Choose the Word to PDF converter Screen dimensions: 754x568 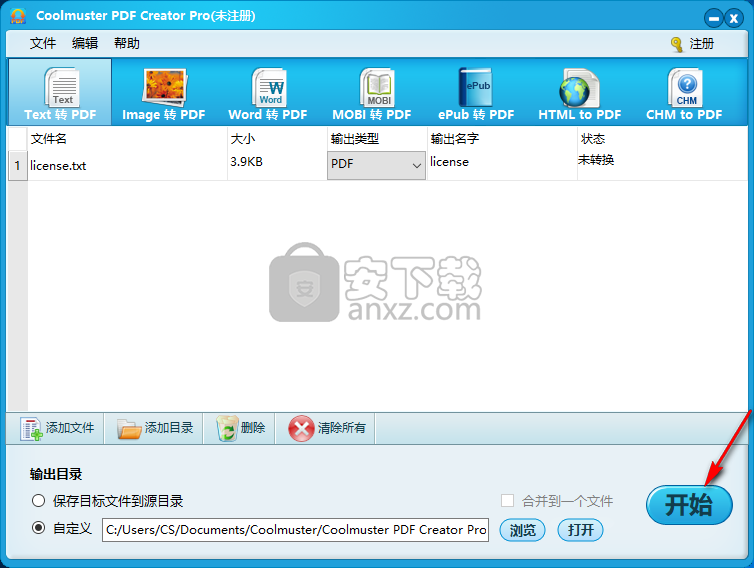click(268, 92)
